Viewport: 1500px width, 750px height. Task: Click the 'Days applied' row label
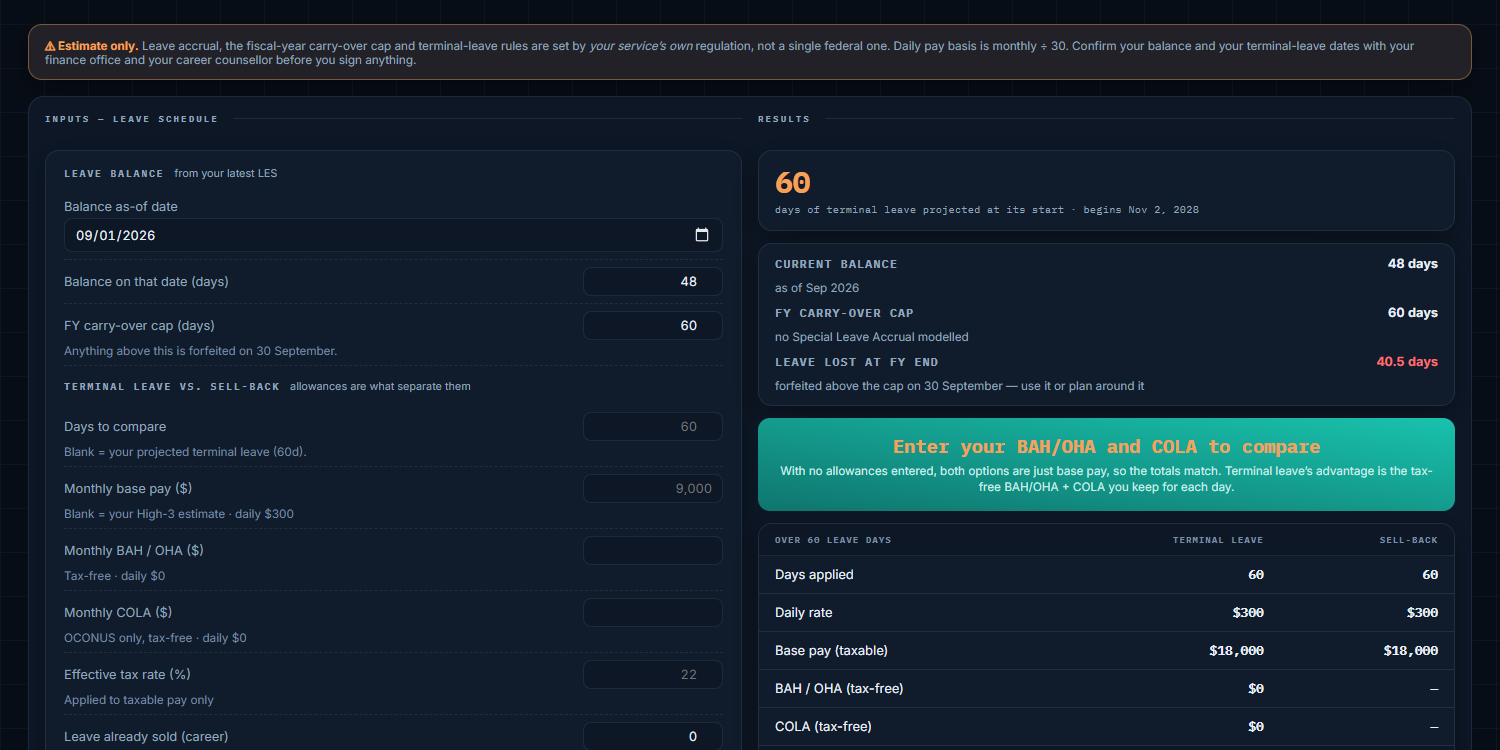[814, 575]
